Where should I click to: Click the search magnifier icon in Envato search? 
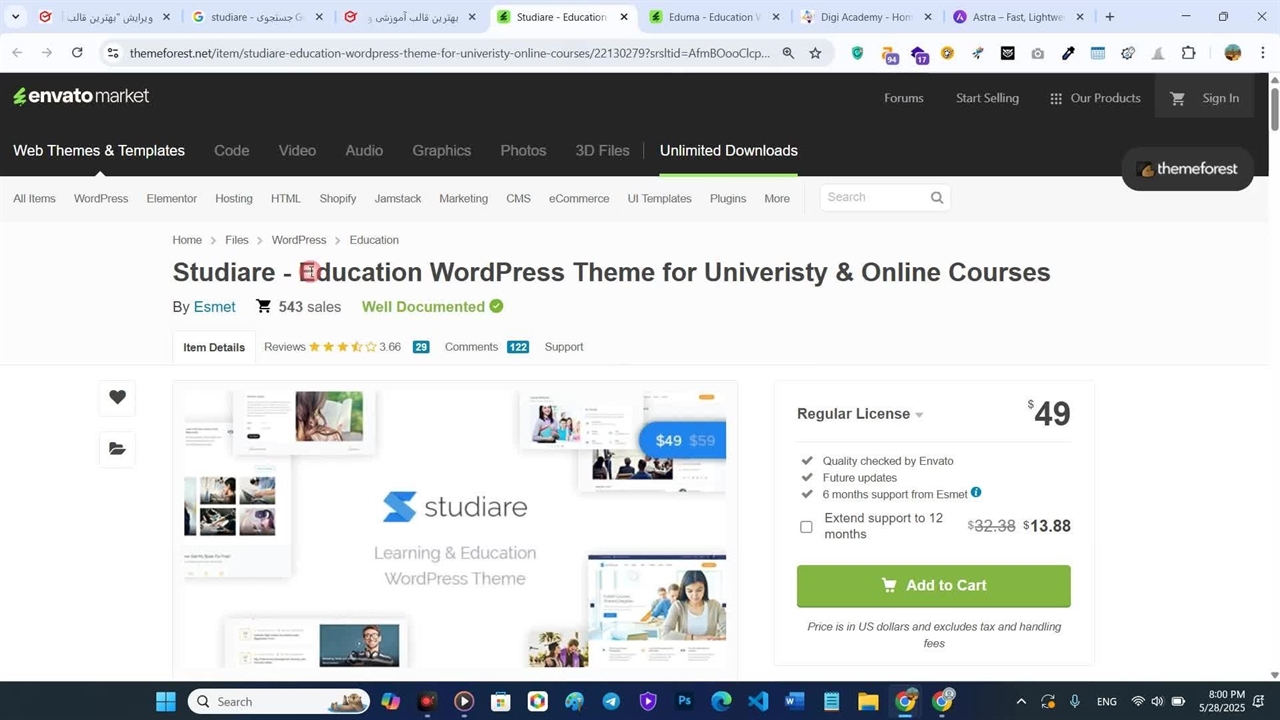[936, 198]
